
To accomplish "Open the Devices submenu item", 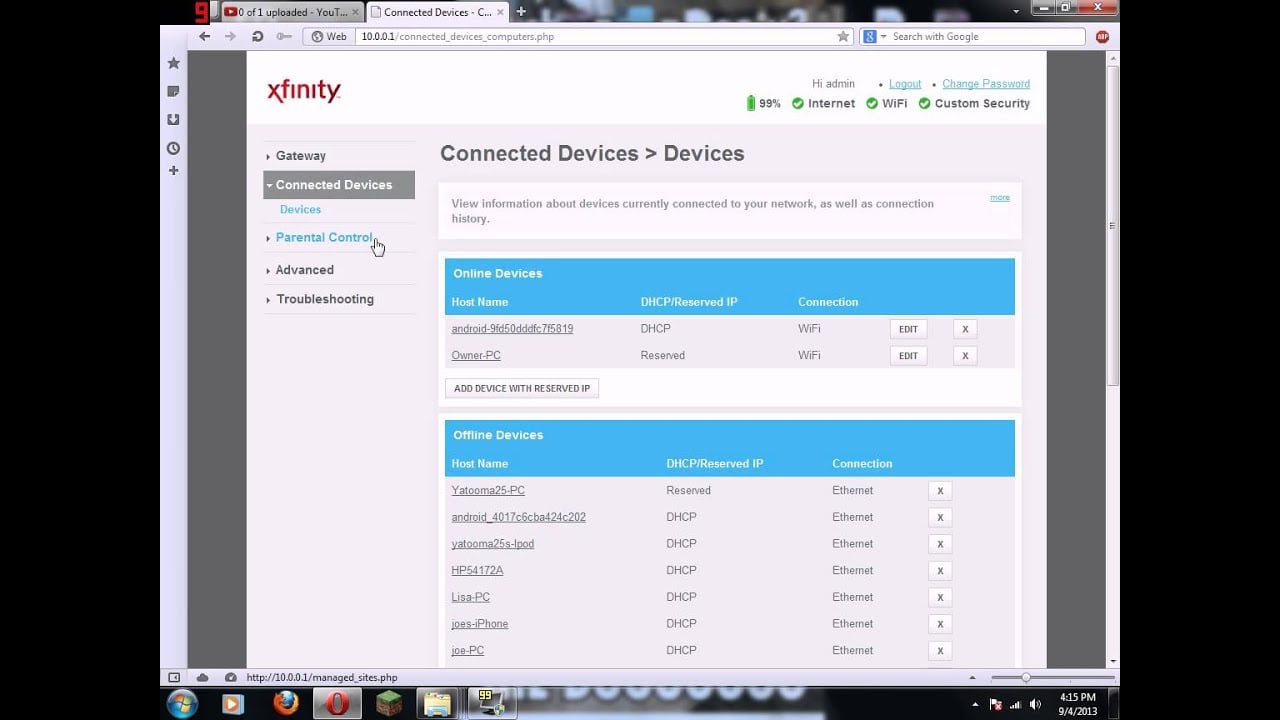I will click(x=300, y=209).
